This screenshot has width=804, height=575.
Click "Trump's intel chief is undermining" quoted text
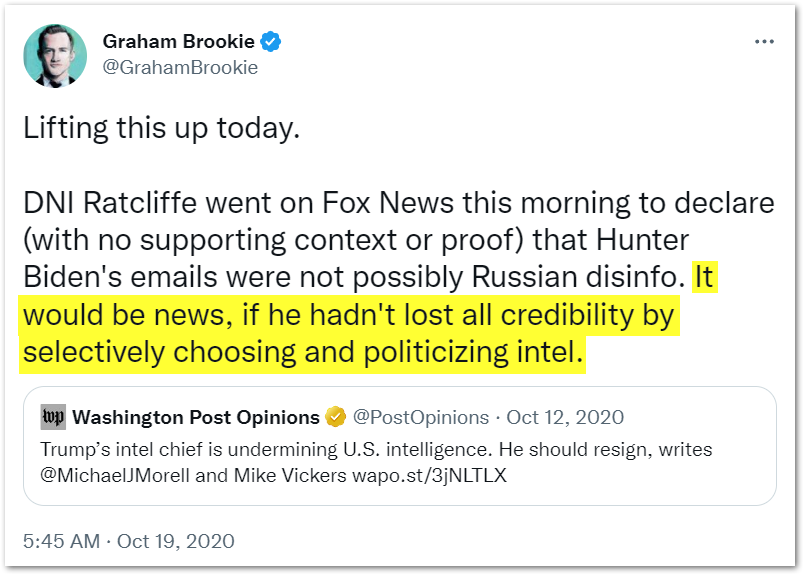coord(180,449)
